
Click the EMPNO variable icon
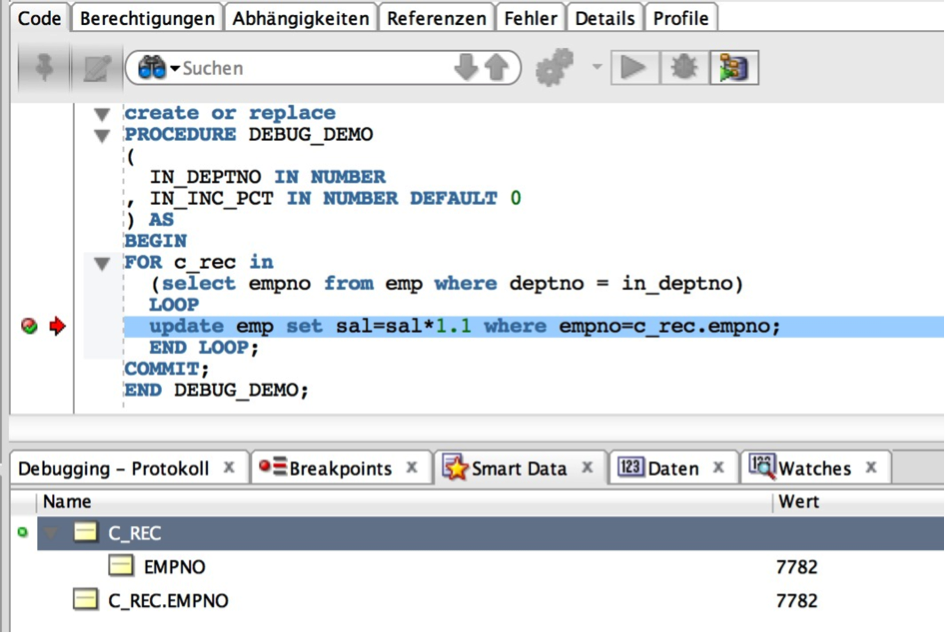121,566
